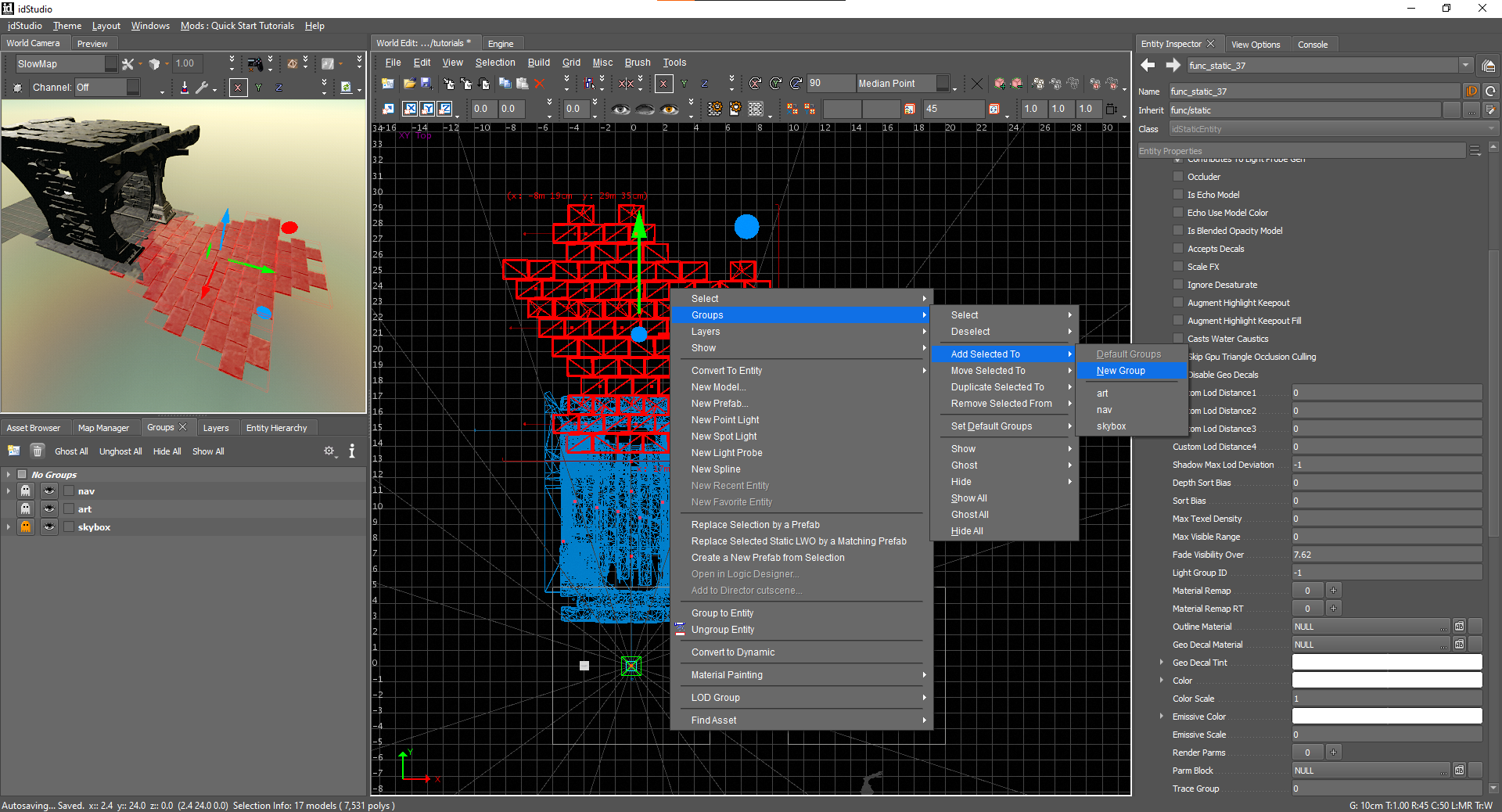Toggle eye visibility for nav group
1502x812 pixels.
click(x=49, y=490)
